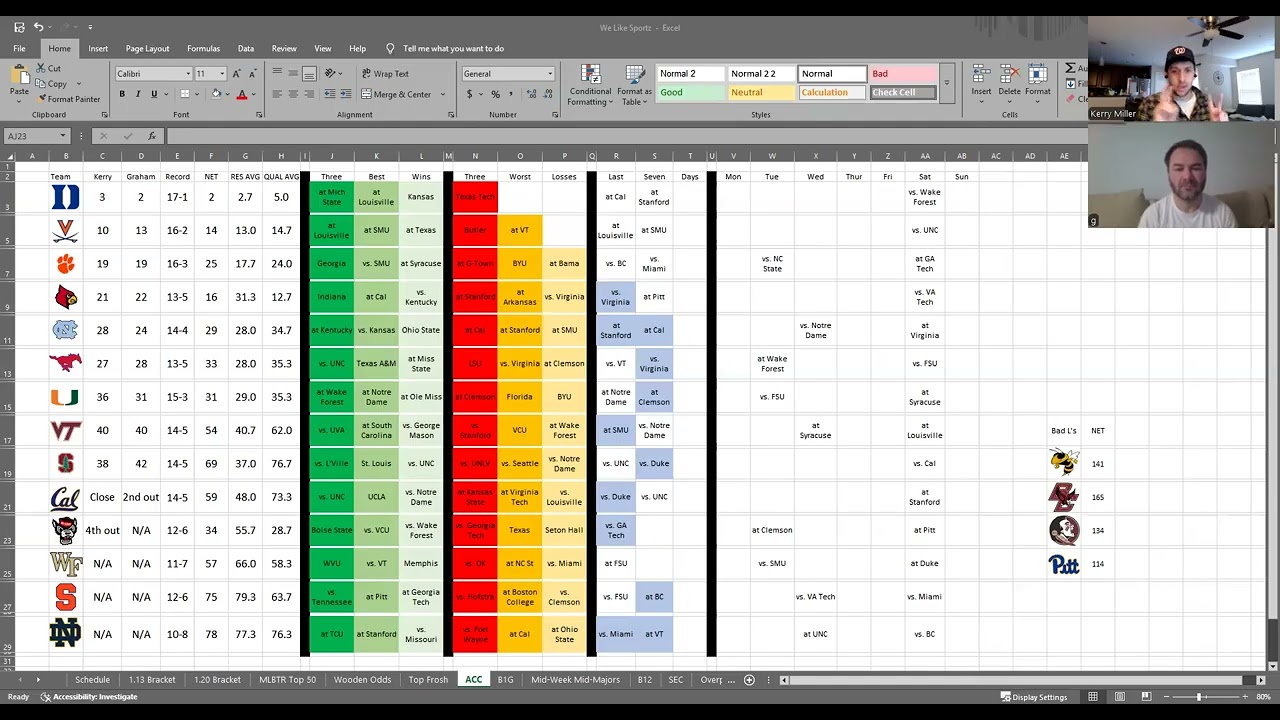Switch to the Insert ribbon tab

pyautogui.click(x=98, y=48)
